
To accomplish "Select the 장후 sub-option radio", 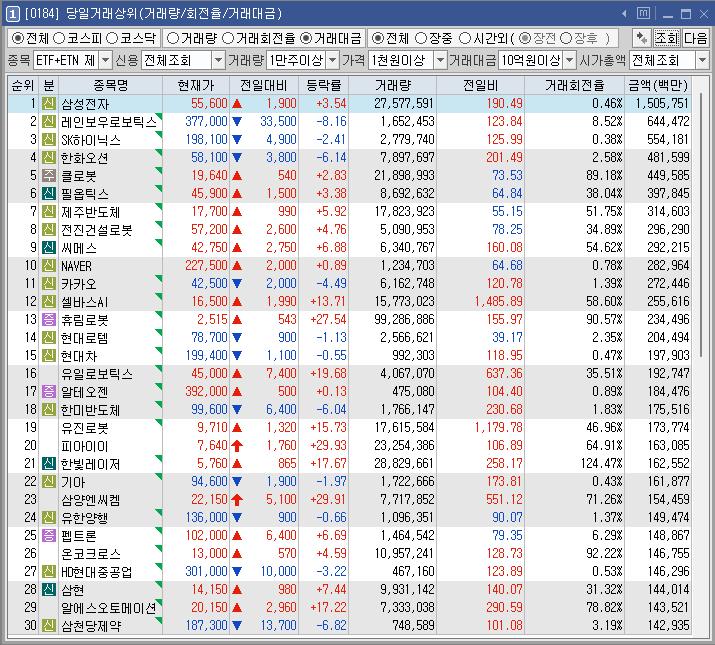I will pos(566,38).
